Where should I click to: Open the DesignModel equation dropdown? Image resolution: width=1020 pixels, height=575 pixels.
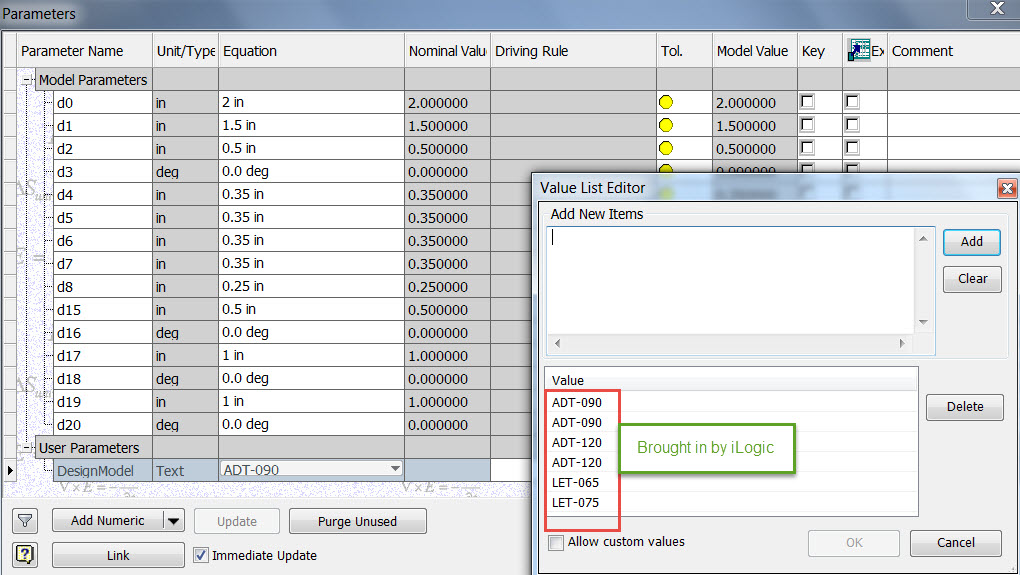[x=395, y=469]
